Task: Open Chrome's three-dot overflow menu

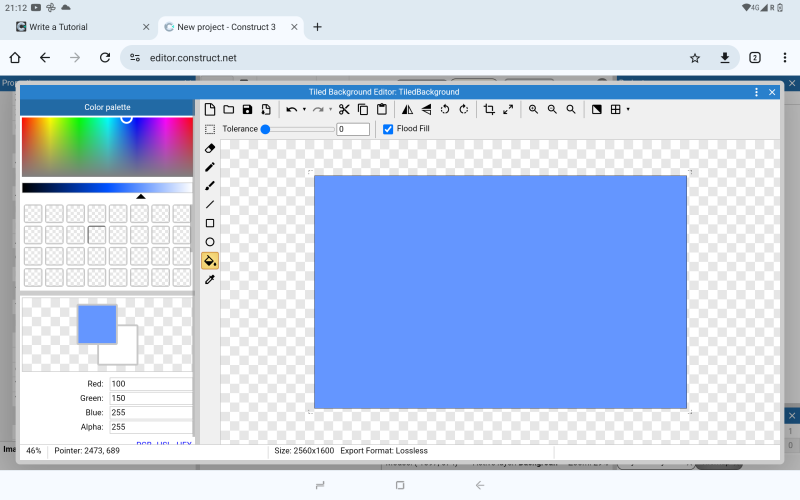Action: (785, 58)
